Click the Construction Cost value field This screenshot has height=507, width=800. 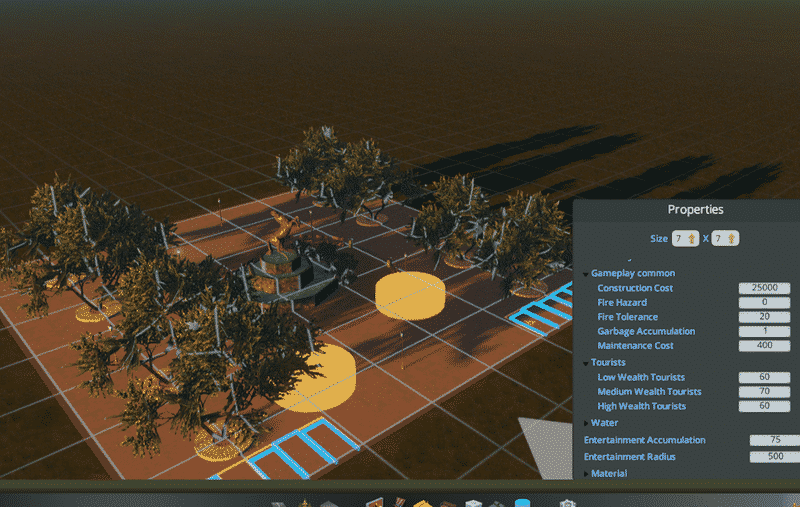764,288
